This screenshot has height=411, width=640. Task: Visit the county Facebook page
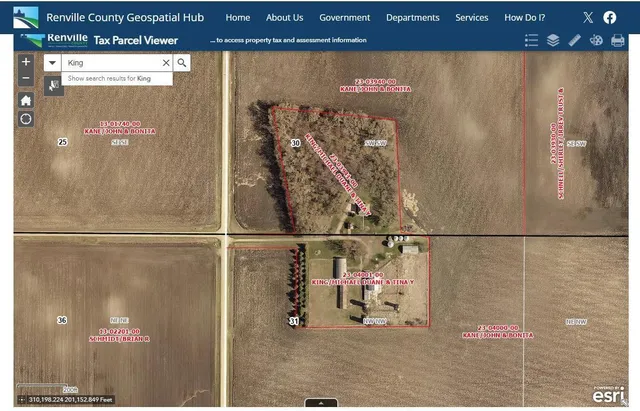pyautogui.click(x=610, y=17)
